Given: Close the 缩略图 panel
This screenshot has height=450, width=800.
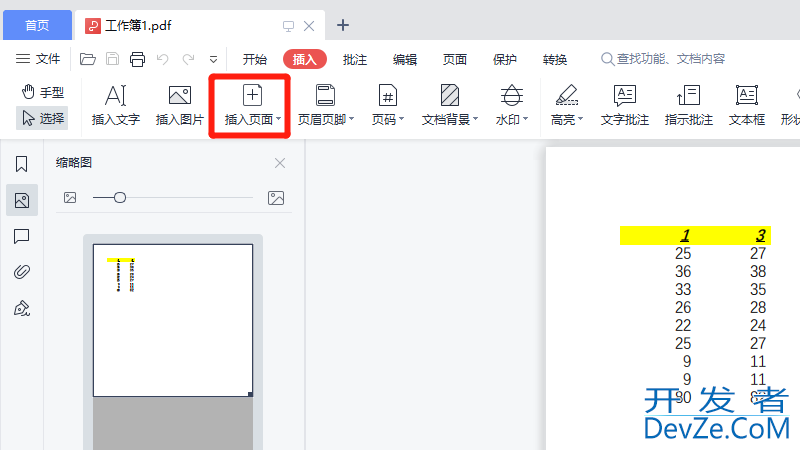Looking at the screenshot, I should point(280,163).
